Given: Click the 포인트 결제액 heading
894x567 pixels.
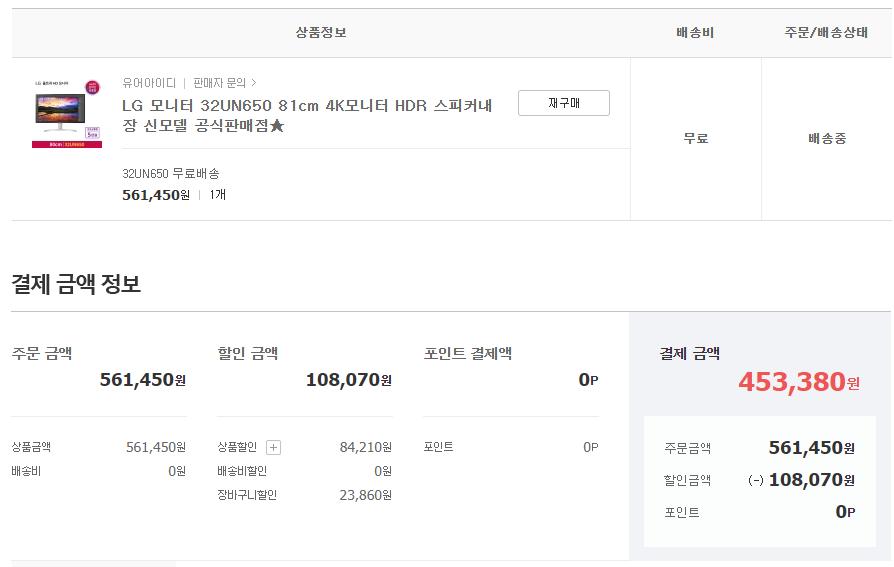Looking at the screenshot, I should 468,354.
